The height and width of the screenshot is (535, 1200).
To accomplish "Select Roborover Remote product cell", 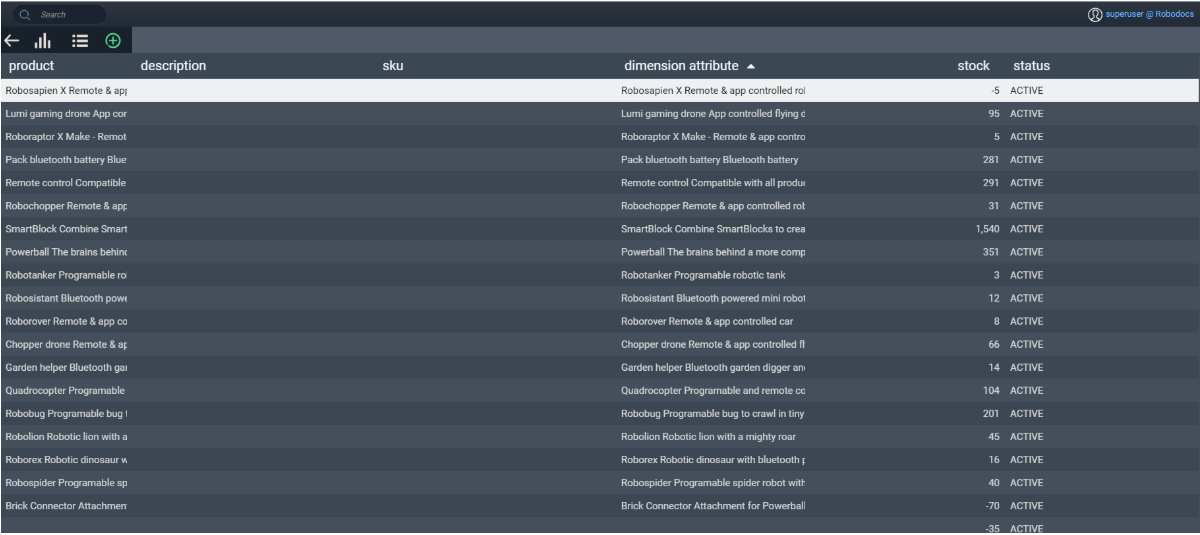I will click(66, 321).
